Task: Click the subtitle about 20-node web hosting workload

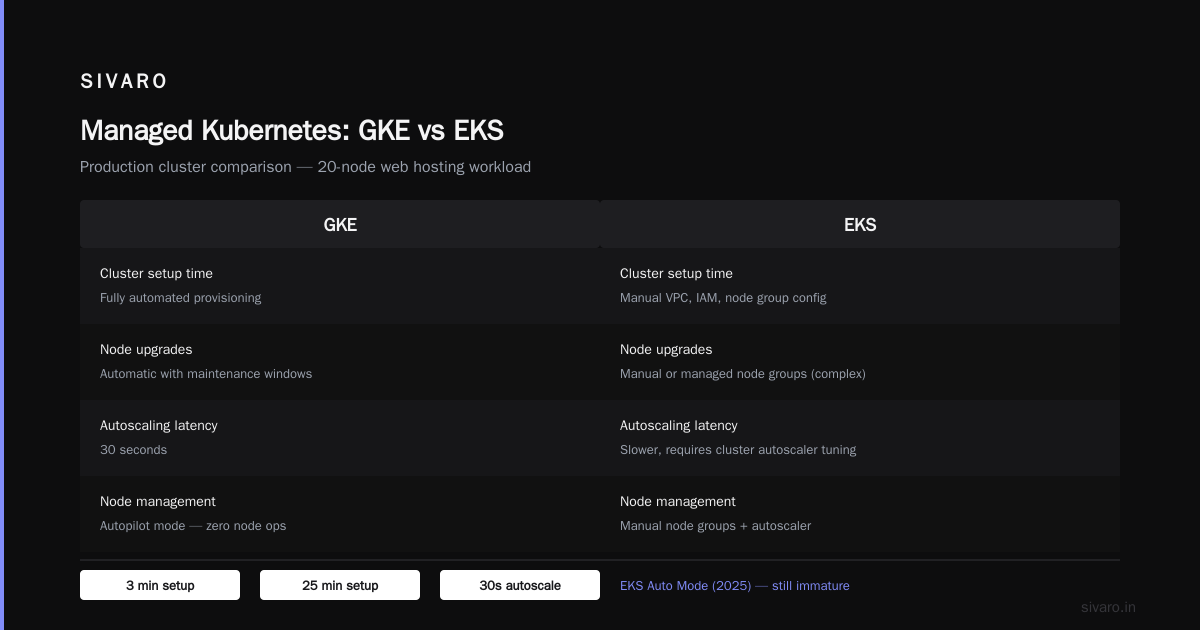Action: point(305,167)
